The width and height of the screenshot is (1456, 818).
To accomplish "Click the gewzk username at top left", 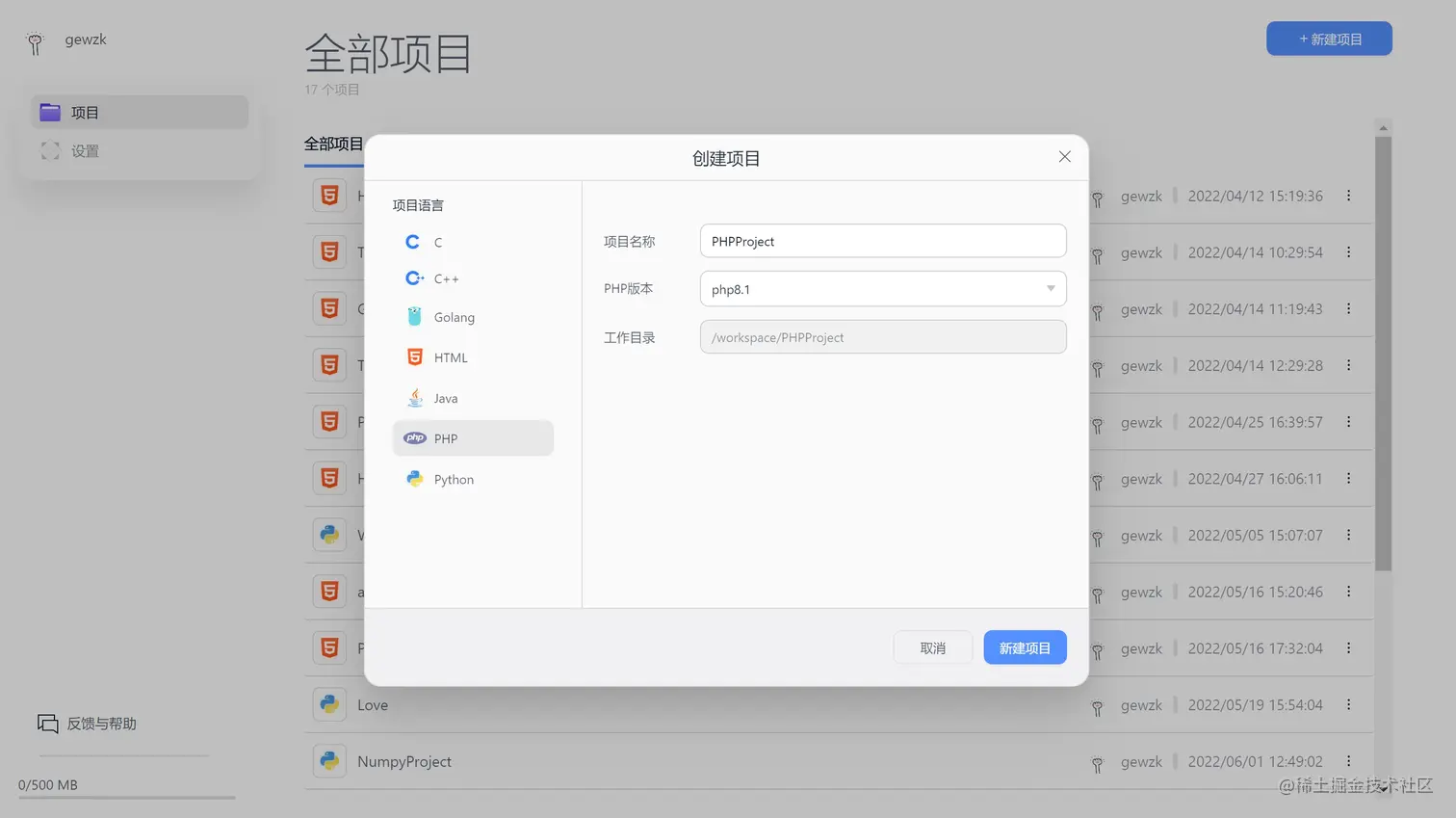I will click(86, 40).
